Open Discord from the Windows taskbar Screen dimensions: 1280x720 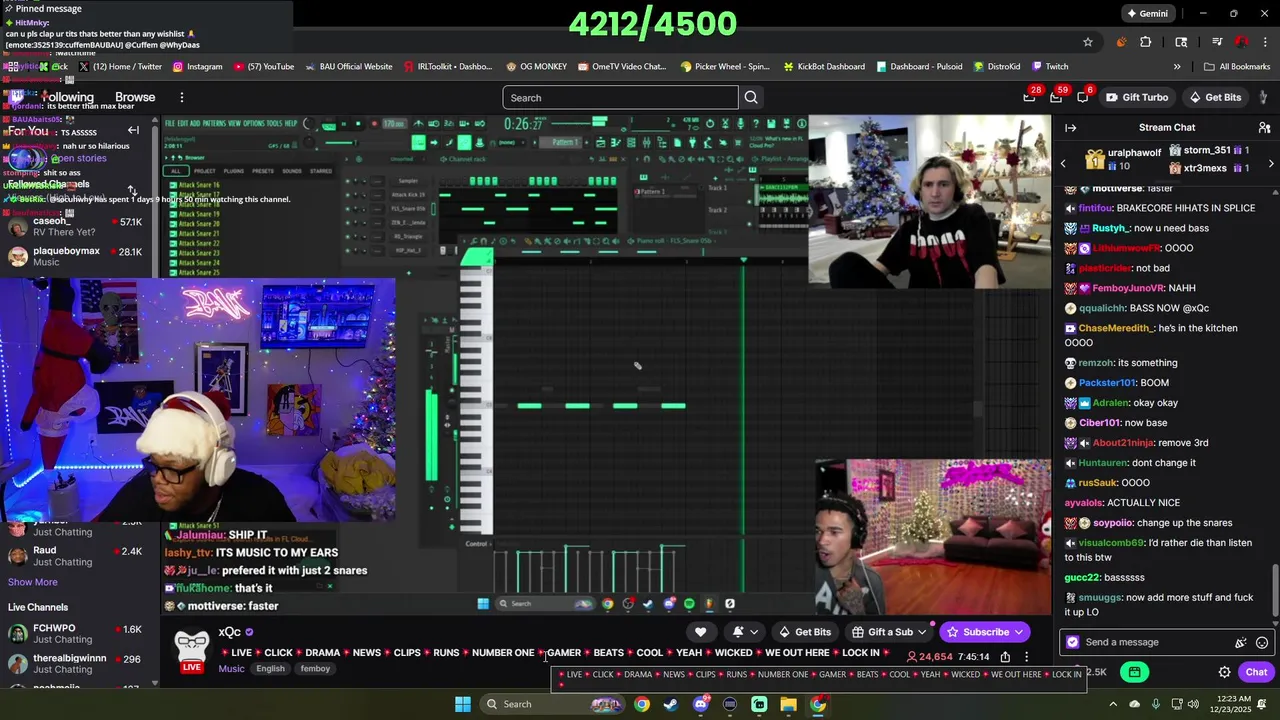pos(700,704)
